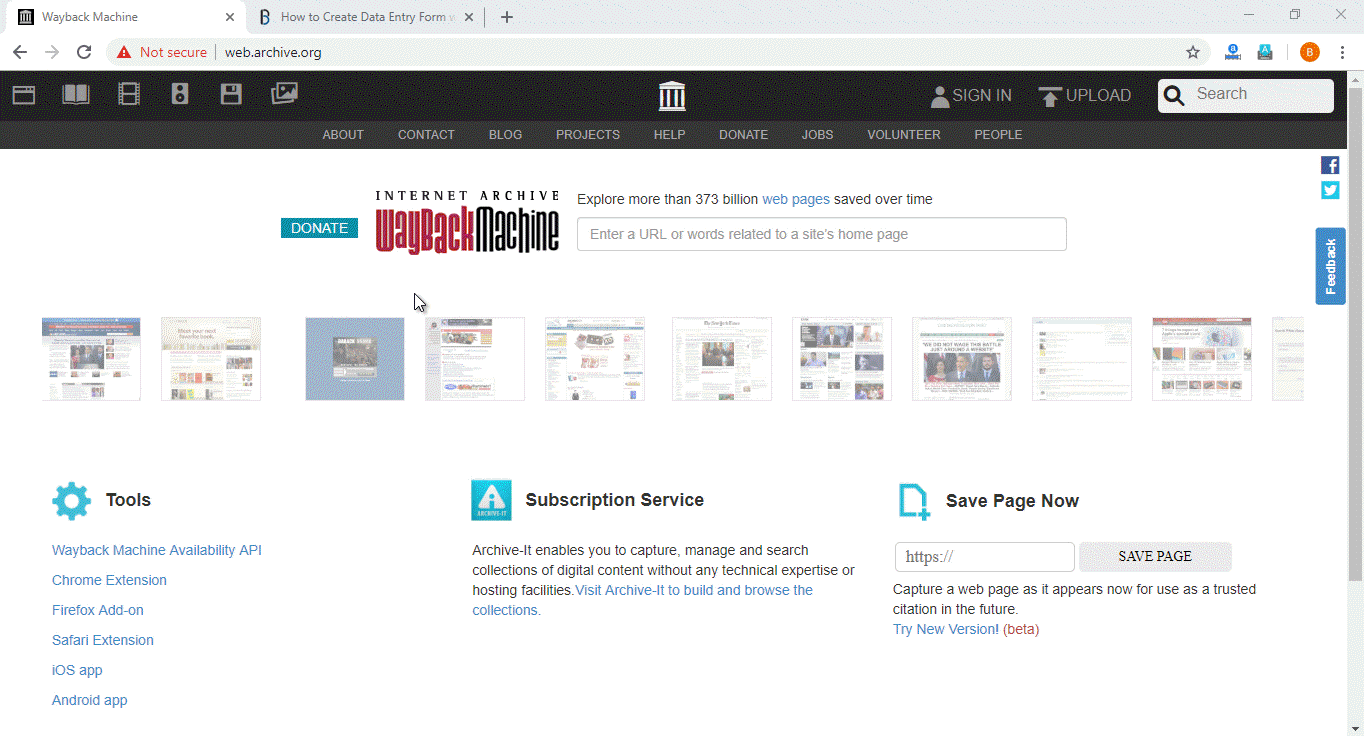The image size is (1364, 736).
Task: Click the Not secure warning icon
Action: [124, 52]
